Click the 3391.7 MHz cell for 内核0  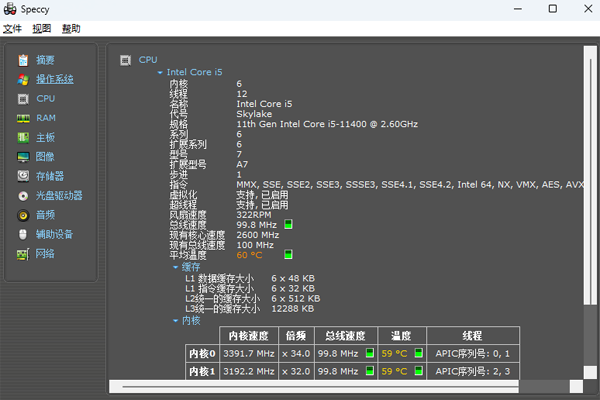249,353
